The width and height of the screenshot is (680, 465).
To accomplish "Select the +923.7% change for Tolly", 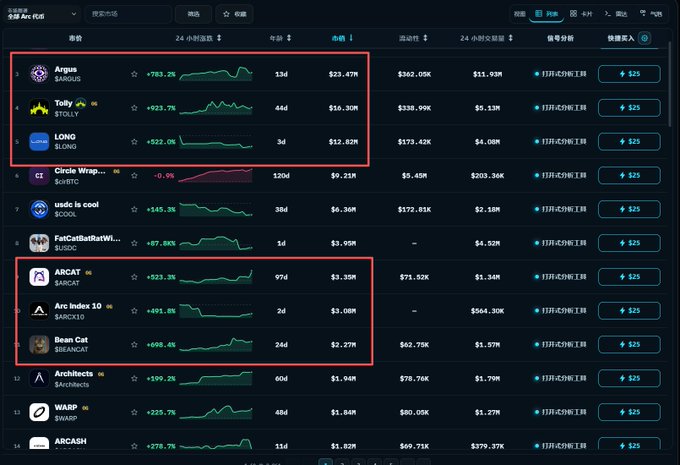I will pyautogui.click(x=161, y=108).
